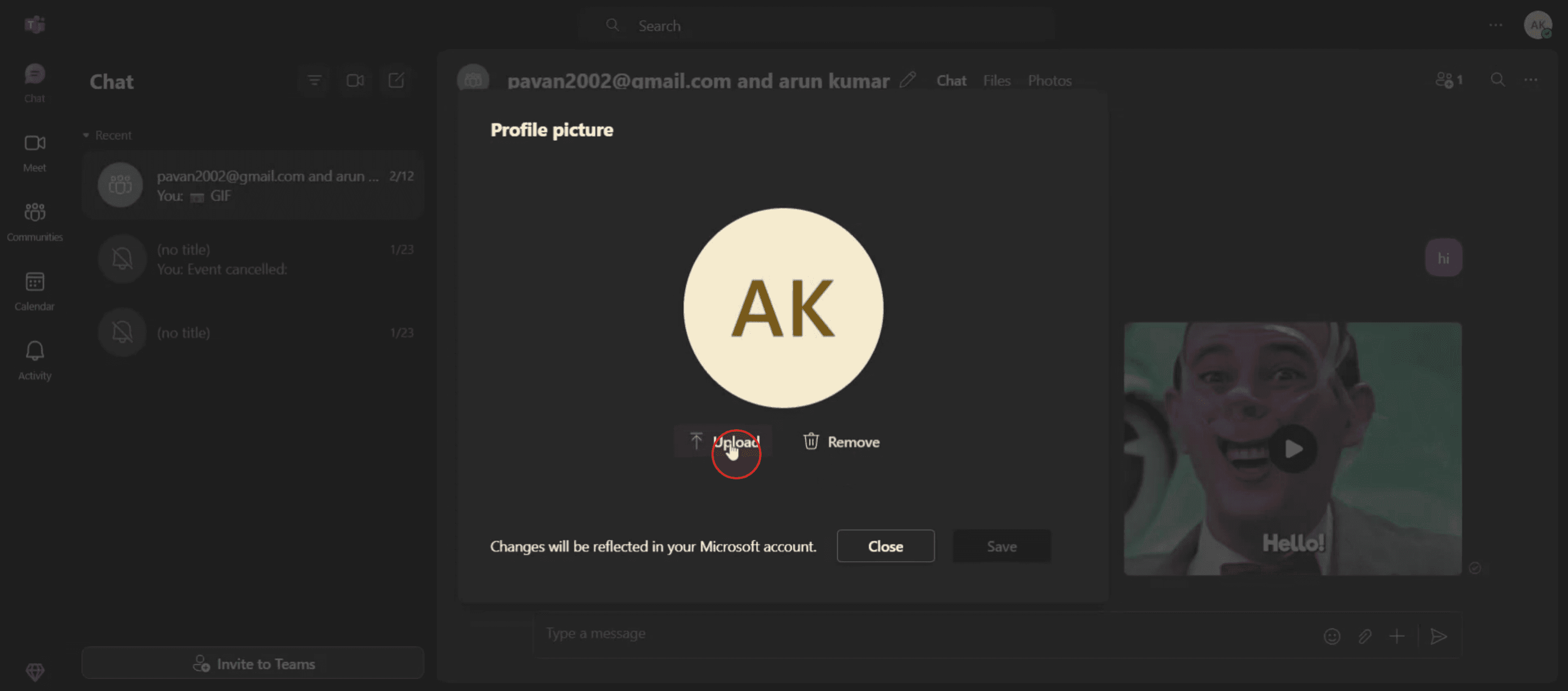This screenshot has width=1568, height=691.
Task: Open the pavan2002@gmail.com and arun chat
Action: (x=253, y=185)
